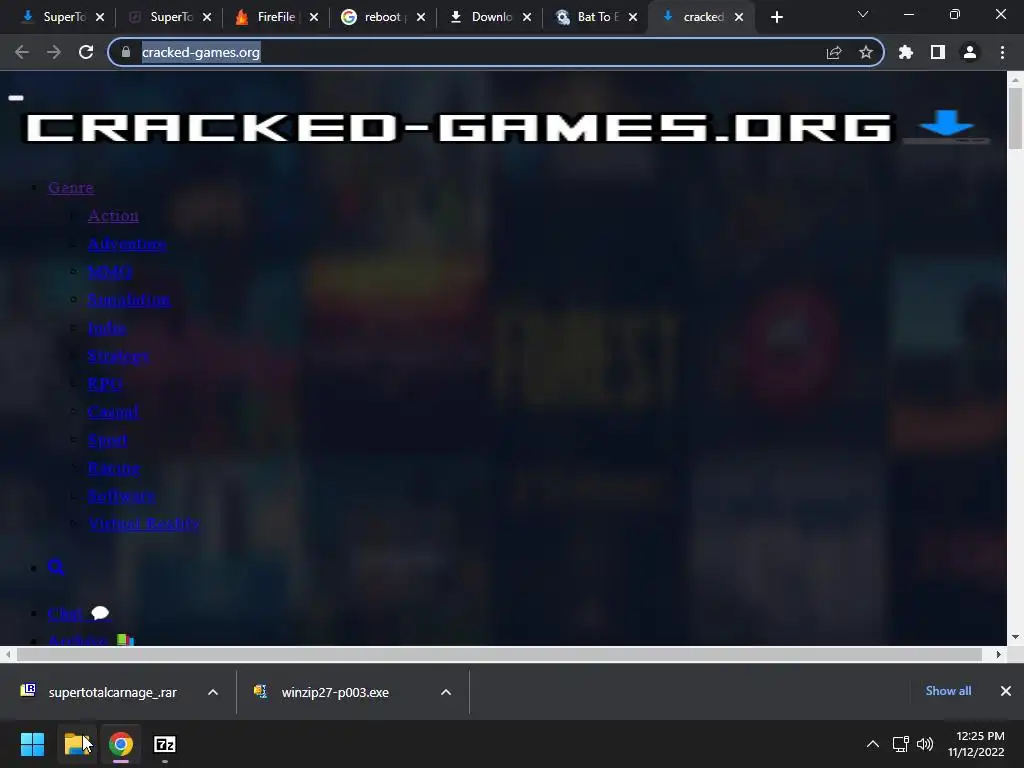
Task: Open the Chrome profile avatar
Action: [x=970, y=52]
